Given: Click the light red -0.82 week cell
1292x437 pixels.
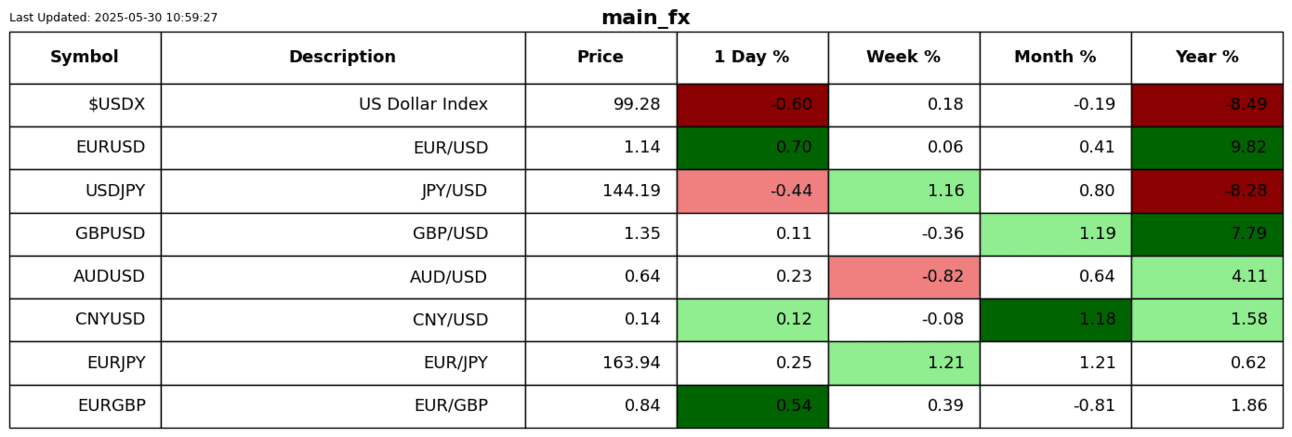Looking at the screenshot, I should click(x=904, y=277).
